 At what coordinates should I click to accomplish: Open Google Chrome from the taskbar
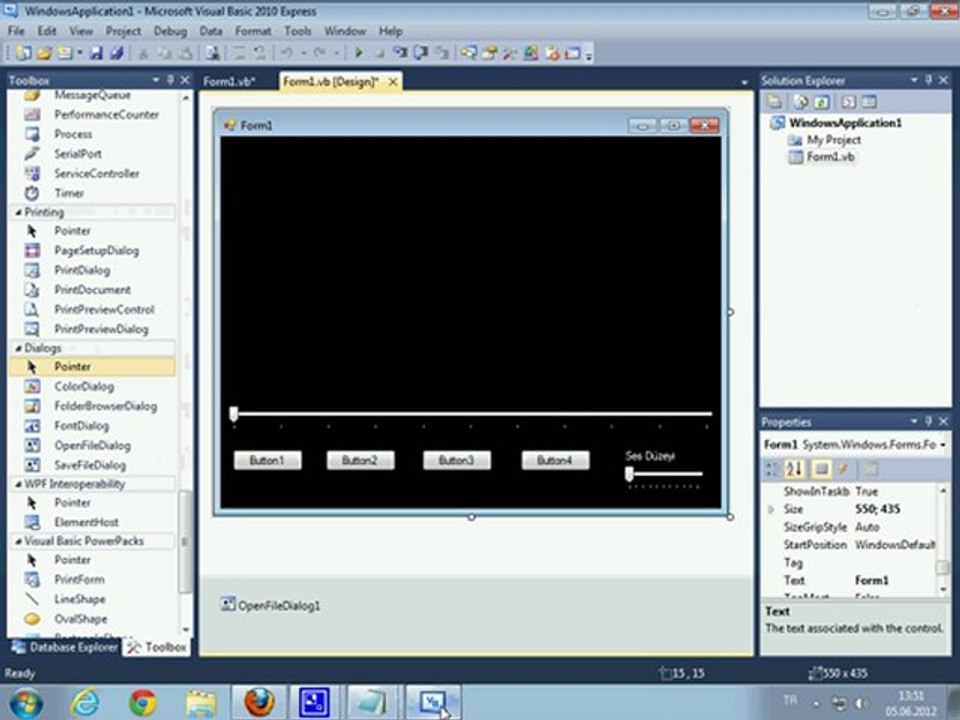pyautogui.click(x=142, y=702)
